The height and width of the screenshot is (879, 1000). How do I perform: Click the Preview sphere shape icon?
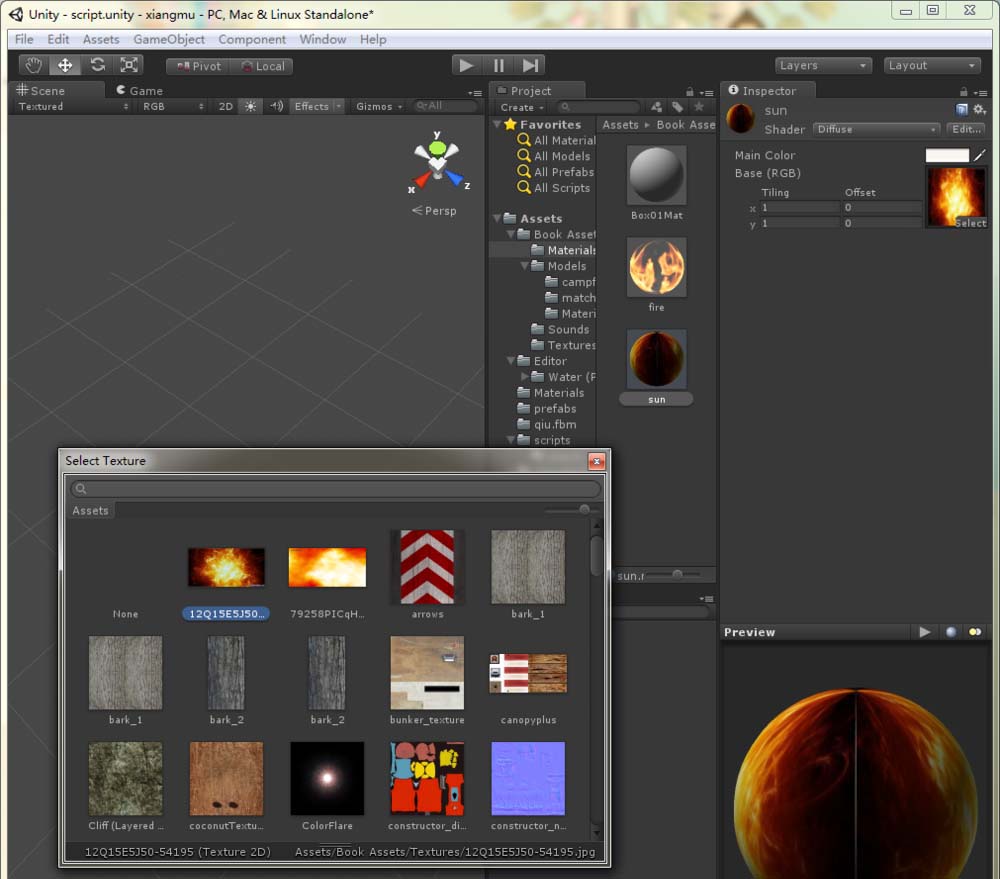tap(950, 632)
